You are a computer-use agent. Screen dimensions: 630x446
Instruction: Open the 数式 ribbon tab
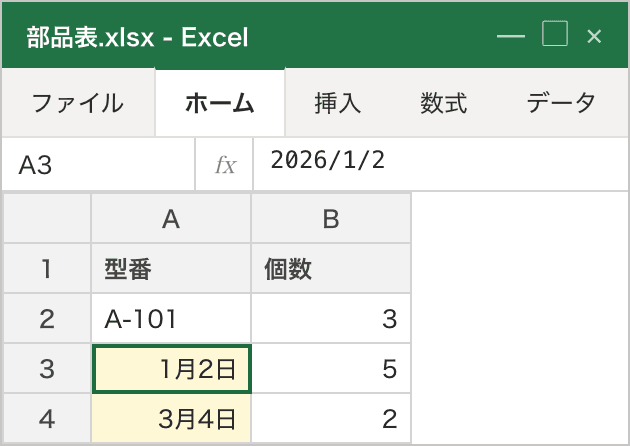coord(444,103)
